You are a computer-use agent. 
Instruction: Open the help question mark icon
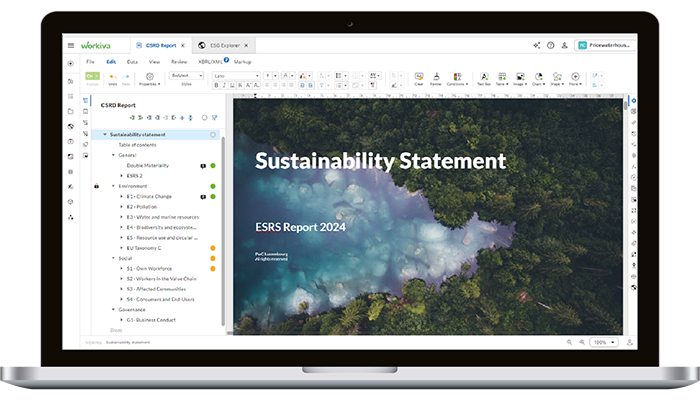pyautogui.click(x=550, y=45)
